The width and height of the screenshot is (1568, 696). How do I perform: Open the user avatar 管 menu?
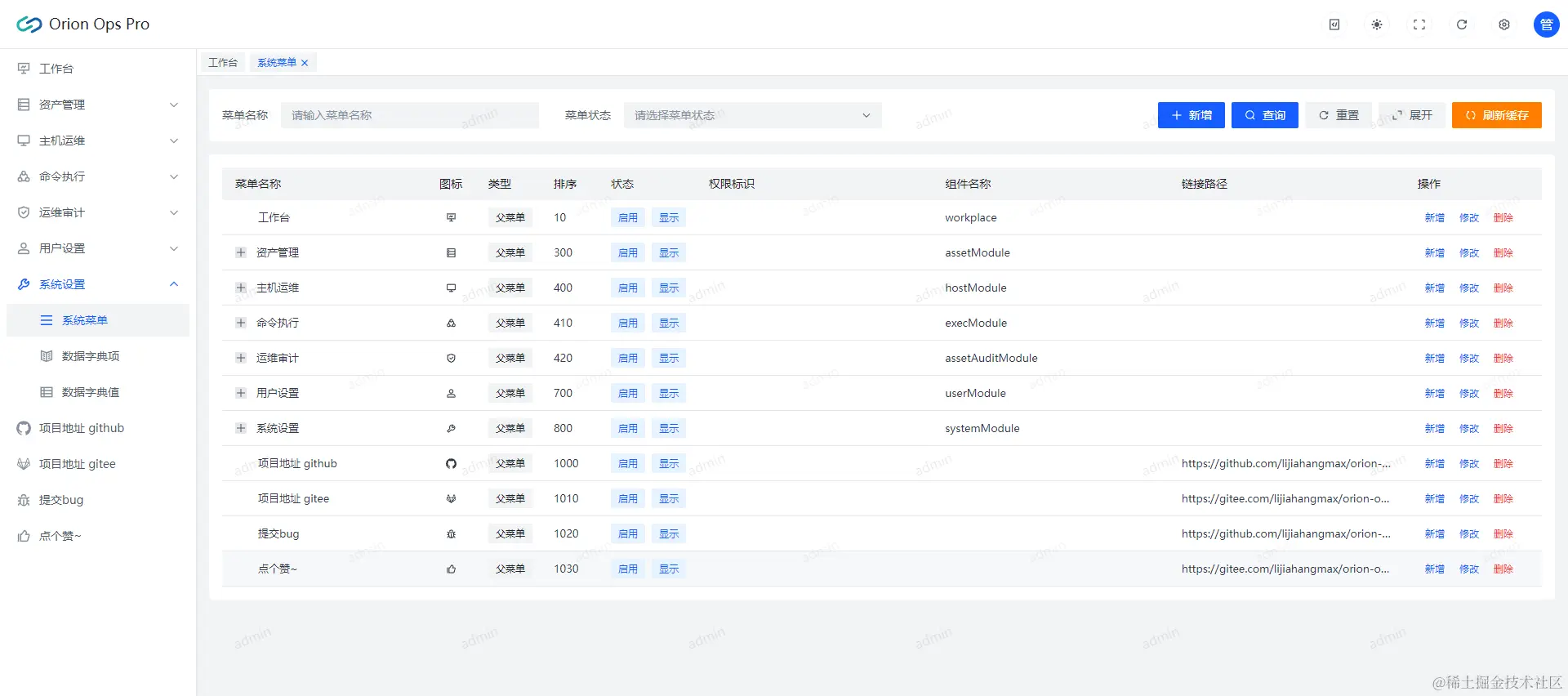(x=1547, y=25)
